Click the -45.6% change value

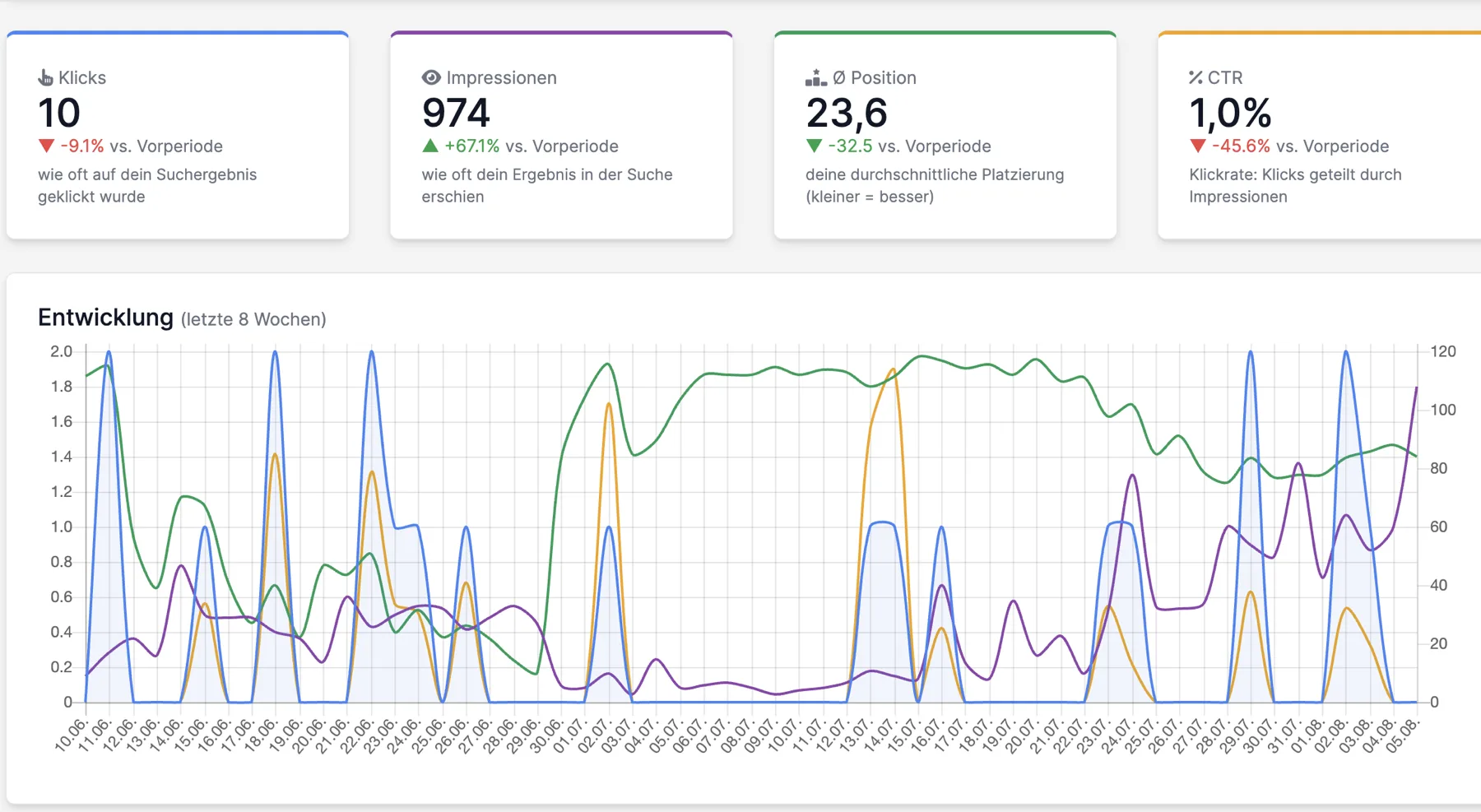click(x=1241, y=146)
